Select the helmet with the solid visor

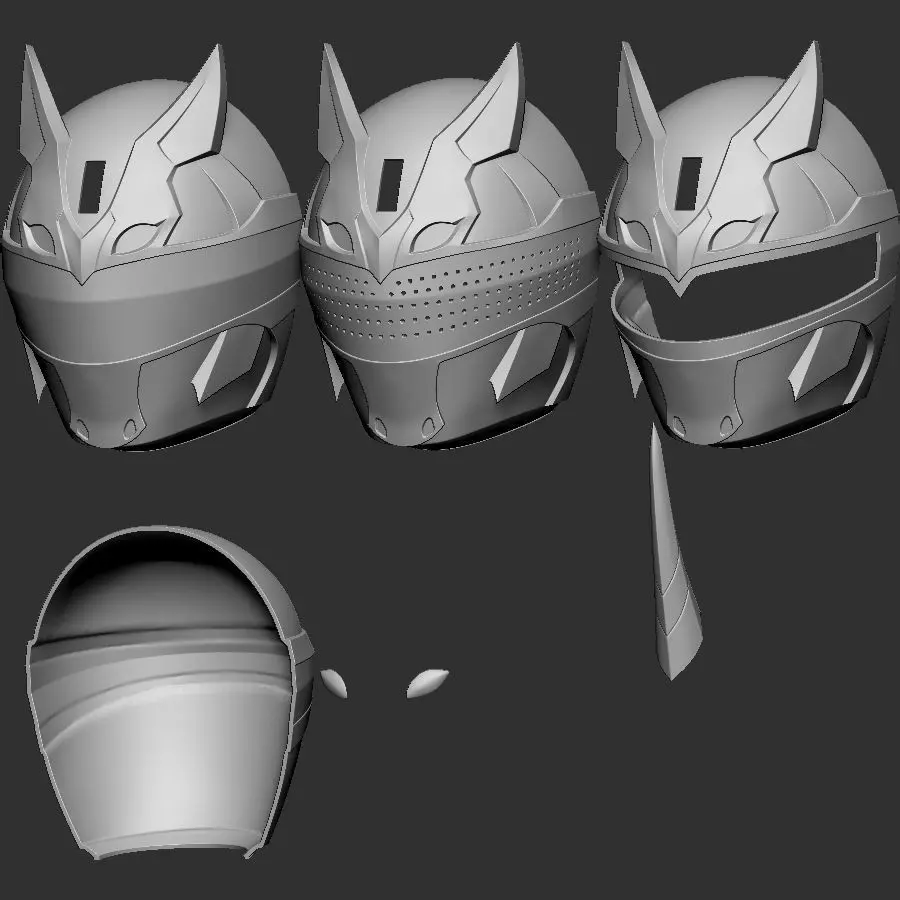click(x=150, y=247)
